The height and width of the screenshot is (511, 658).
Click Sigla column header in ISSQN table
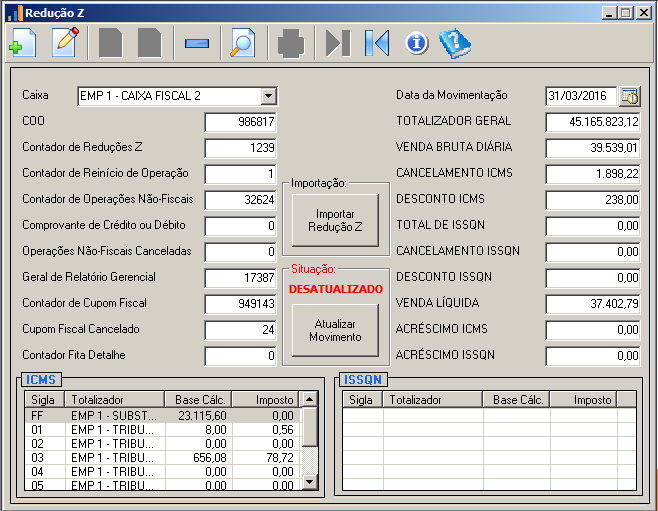pos(363,400)
